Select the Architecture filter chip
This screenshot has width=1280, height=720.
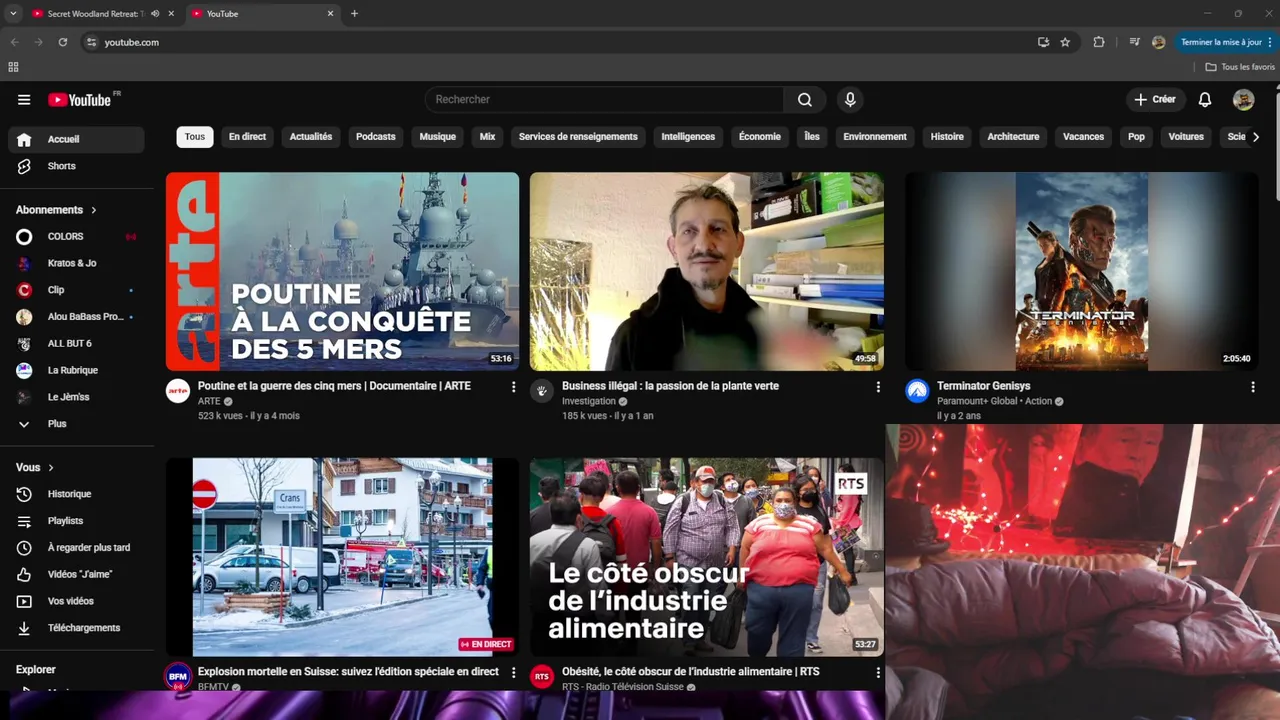tap(1013, 137)
